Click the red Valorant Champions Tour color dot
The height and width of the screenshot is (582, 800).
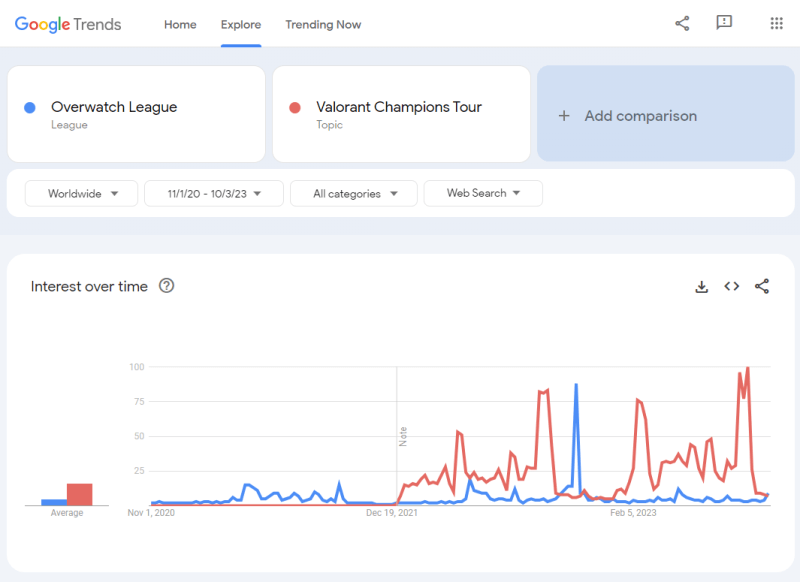point(295,108)
